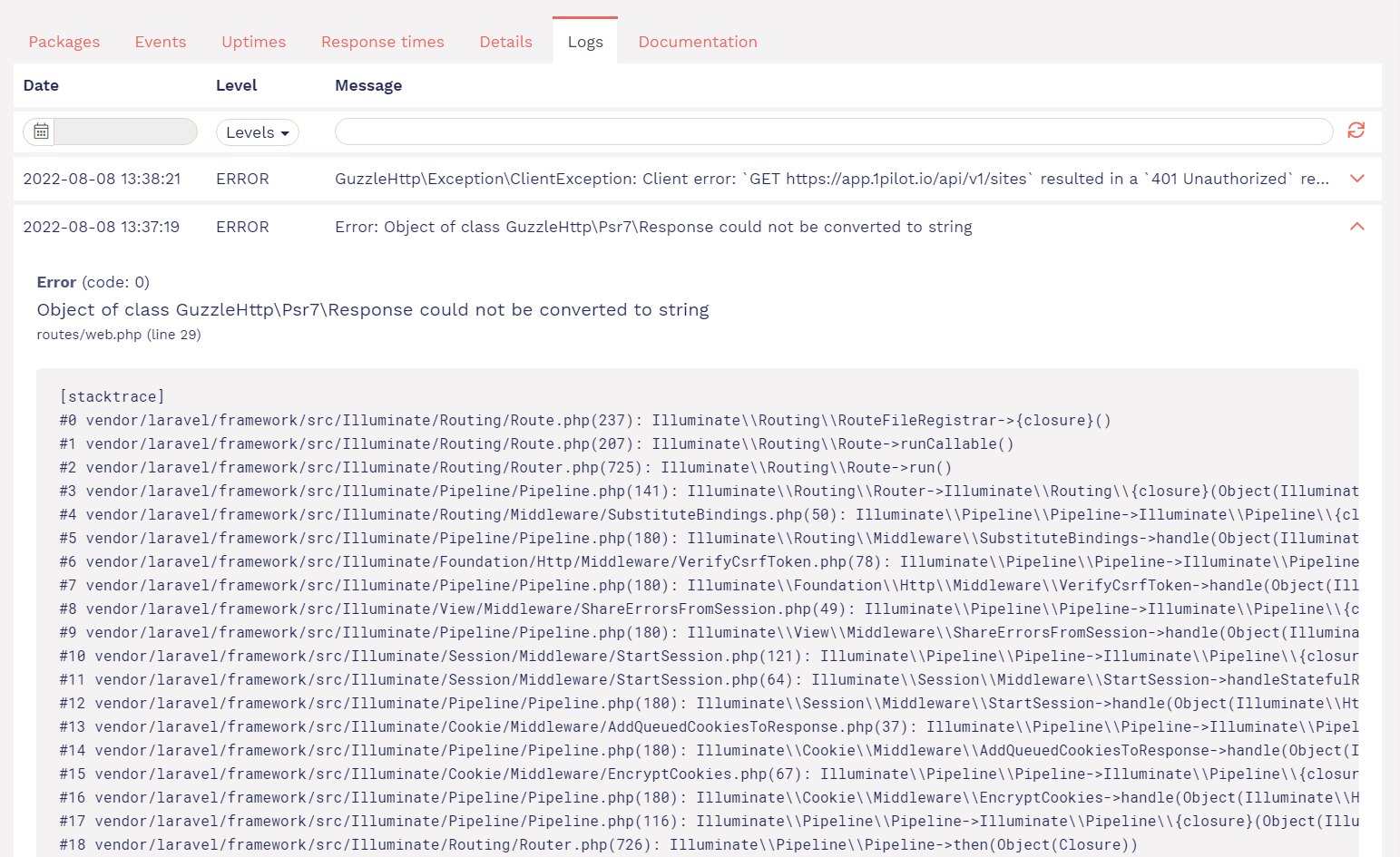Refresh the logs with the reload icon
1400x857 pixels.
[x=1356, y=131]
